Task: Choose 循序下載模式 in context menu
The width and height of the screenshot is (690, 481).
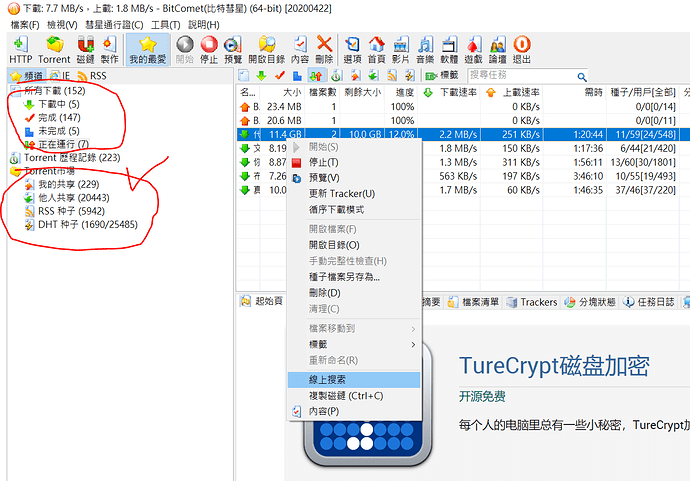Action: tap(354, 209)
